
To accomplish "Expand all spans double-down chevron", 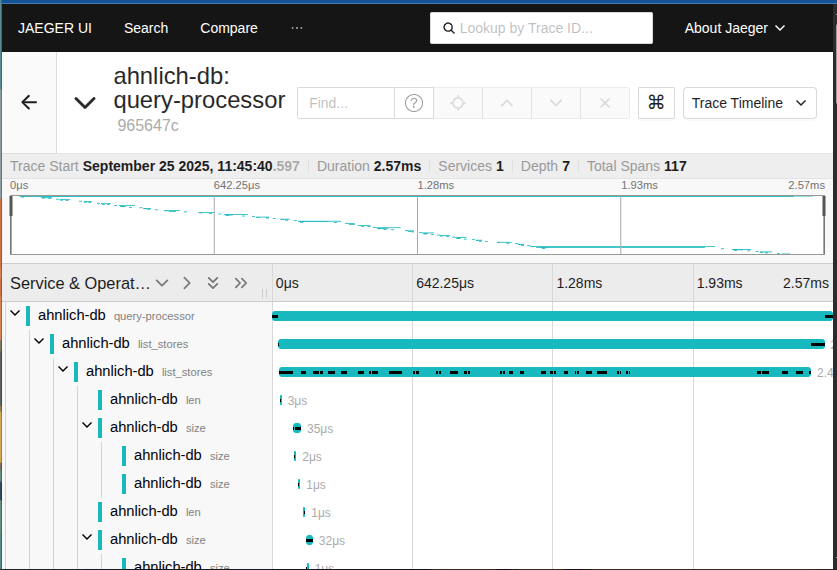I will coord(213,283).
